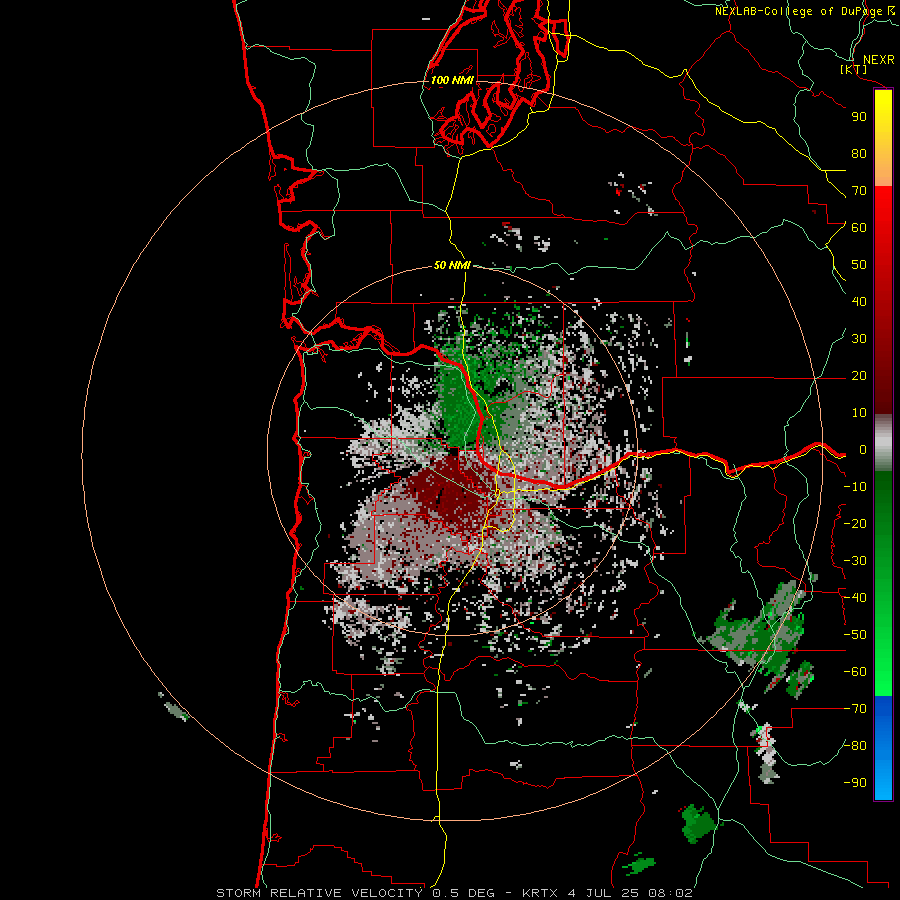
Task: Click the positive 80 scale label
Action: [859, 153]
